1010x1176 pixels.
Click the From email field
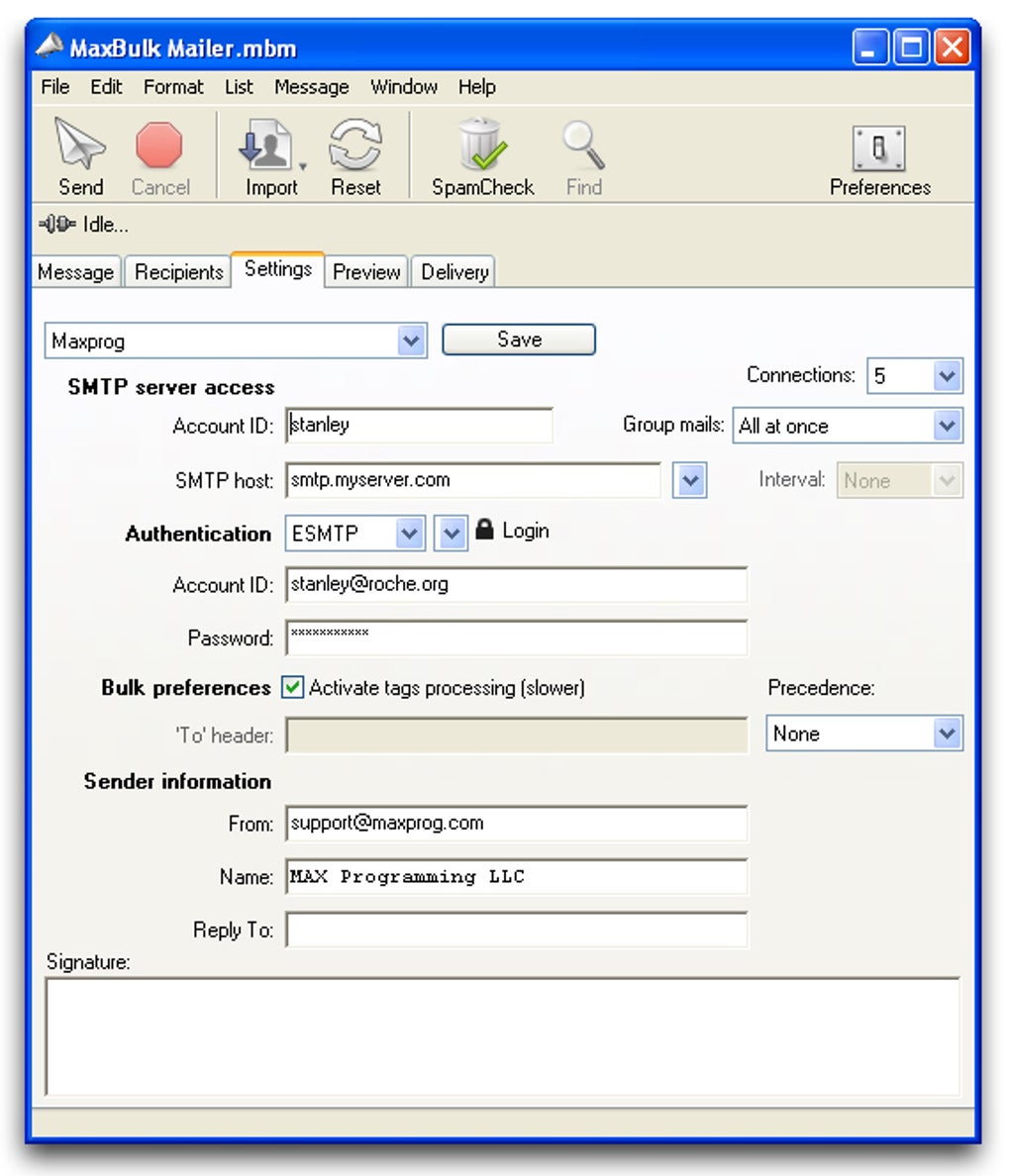[x=516, y=824]
